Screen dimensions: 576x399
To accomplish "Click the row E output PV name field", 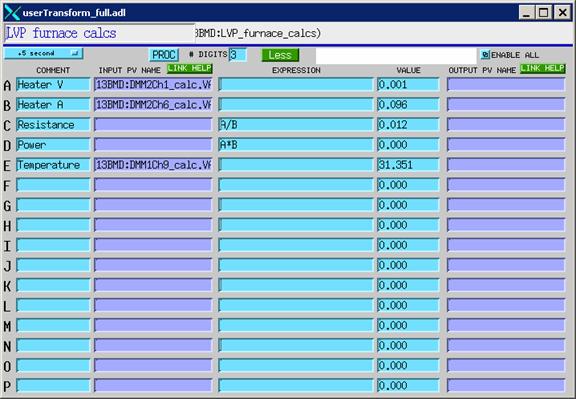I will (506, 165).
